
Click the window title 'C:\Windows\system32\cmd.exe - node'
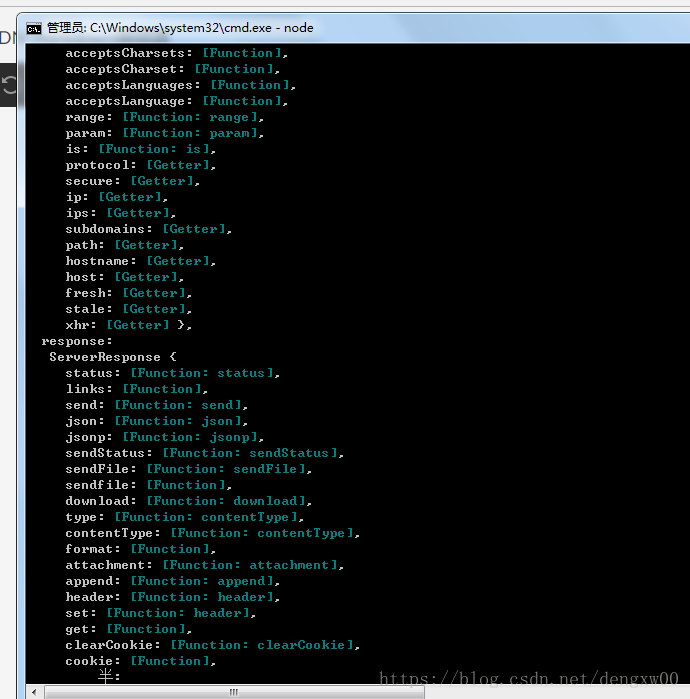tap(202, 28)
